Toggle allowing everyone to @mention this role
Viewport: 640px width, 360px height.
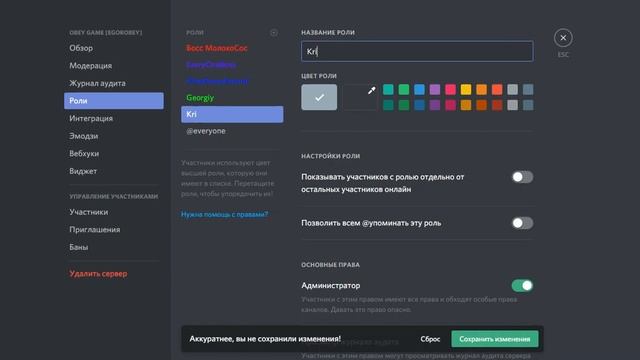(x=522, y=223)
